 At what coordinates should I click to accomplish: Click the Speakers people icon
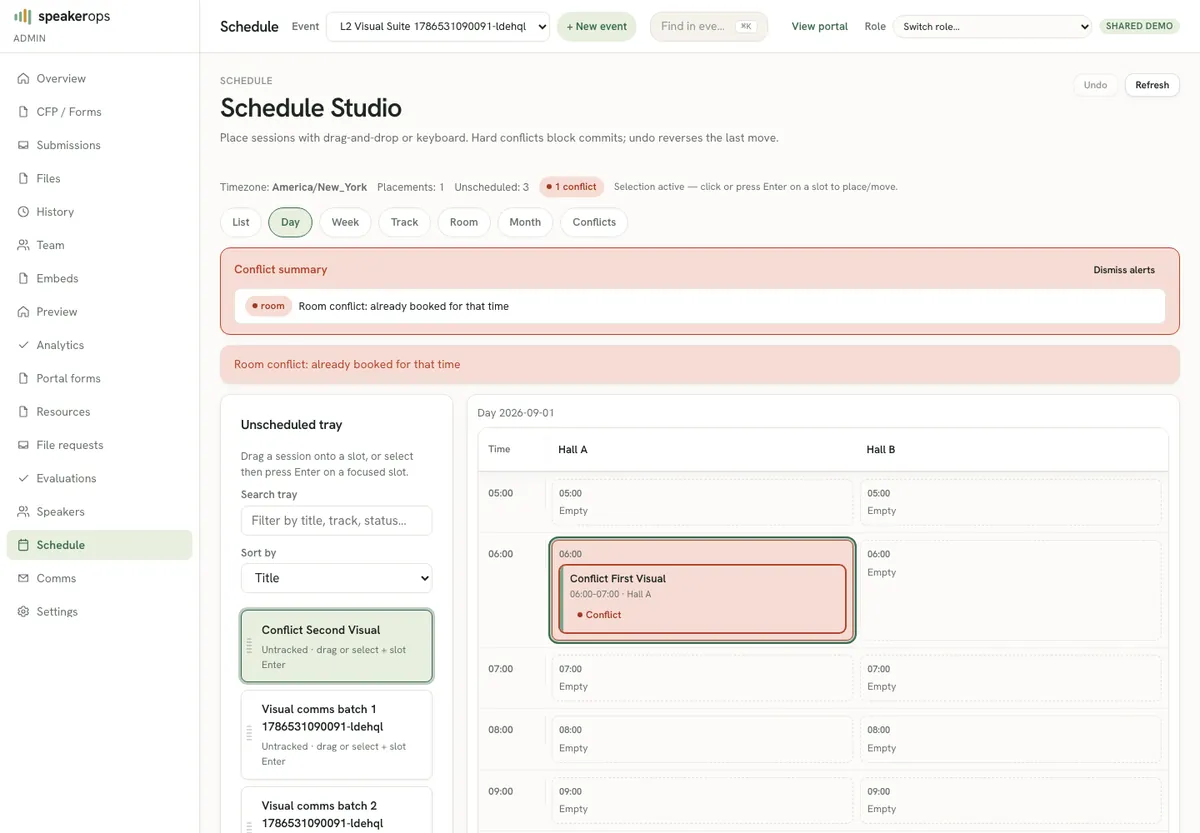[x=24, y=512]
